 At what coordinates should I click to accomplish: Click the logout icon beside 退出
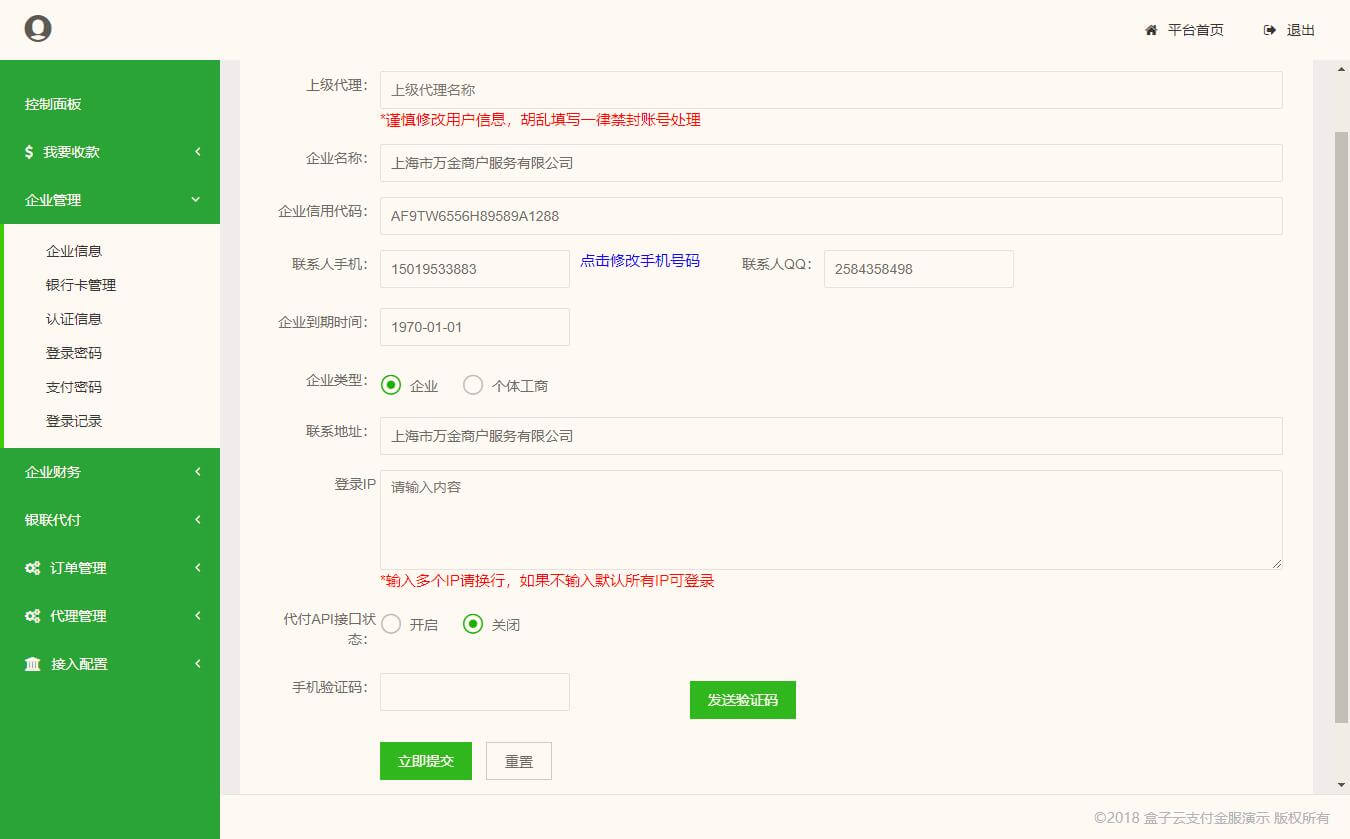coord(1270,30)
